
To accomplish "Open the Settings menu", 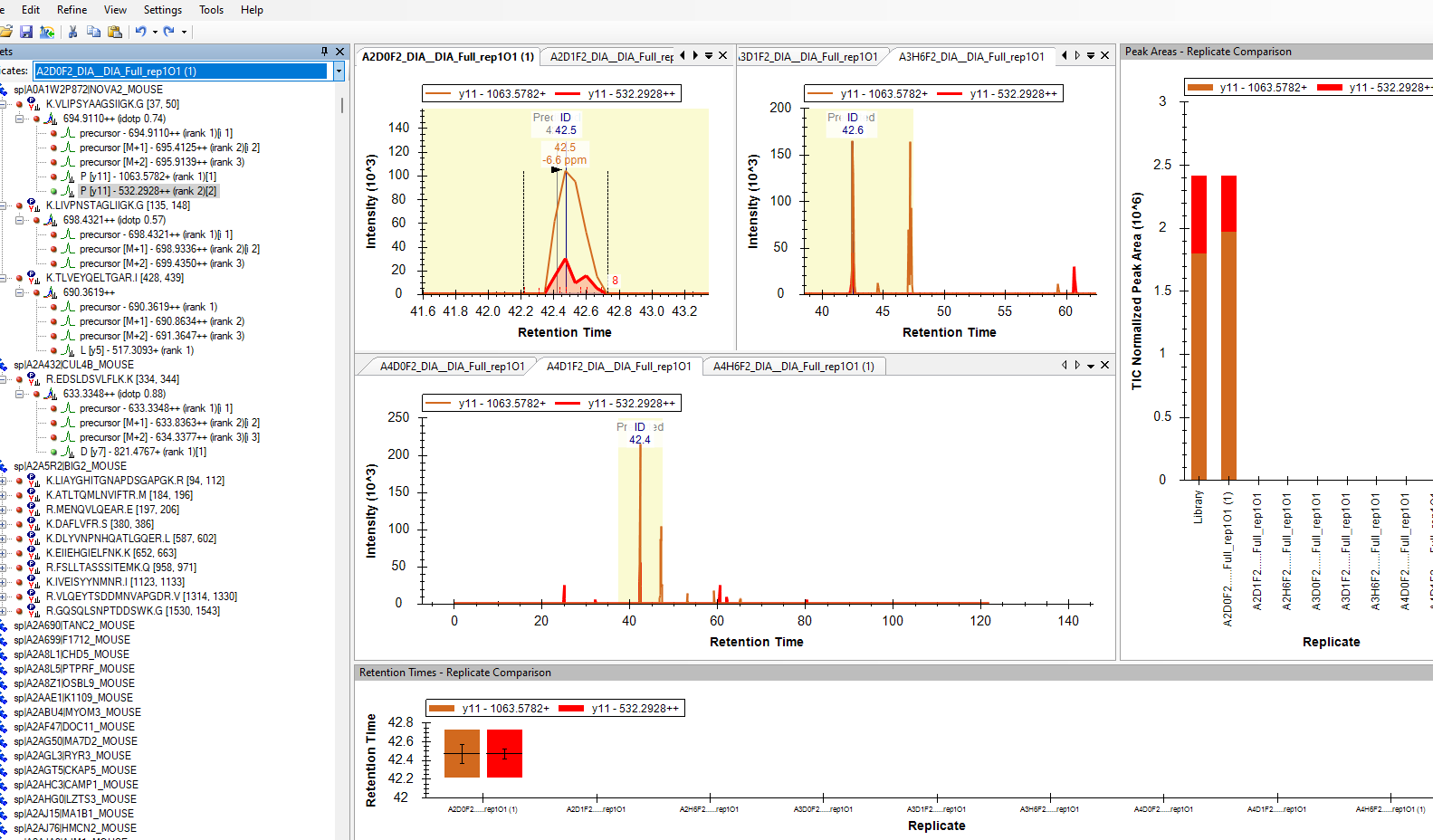I will [162, 10].
